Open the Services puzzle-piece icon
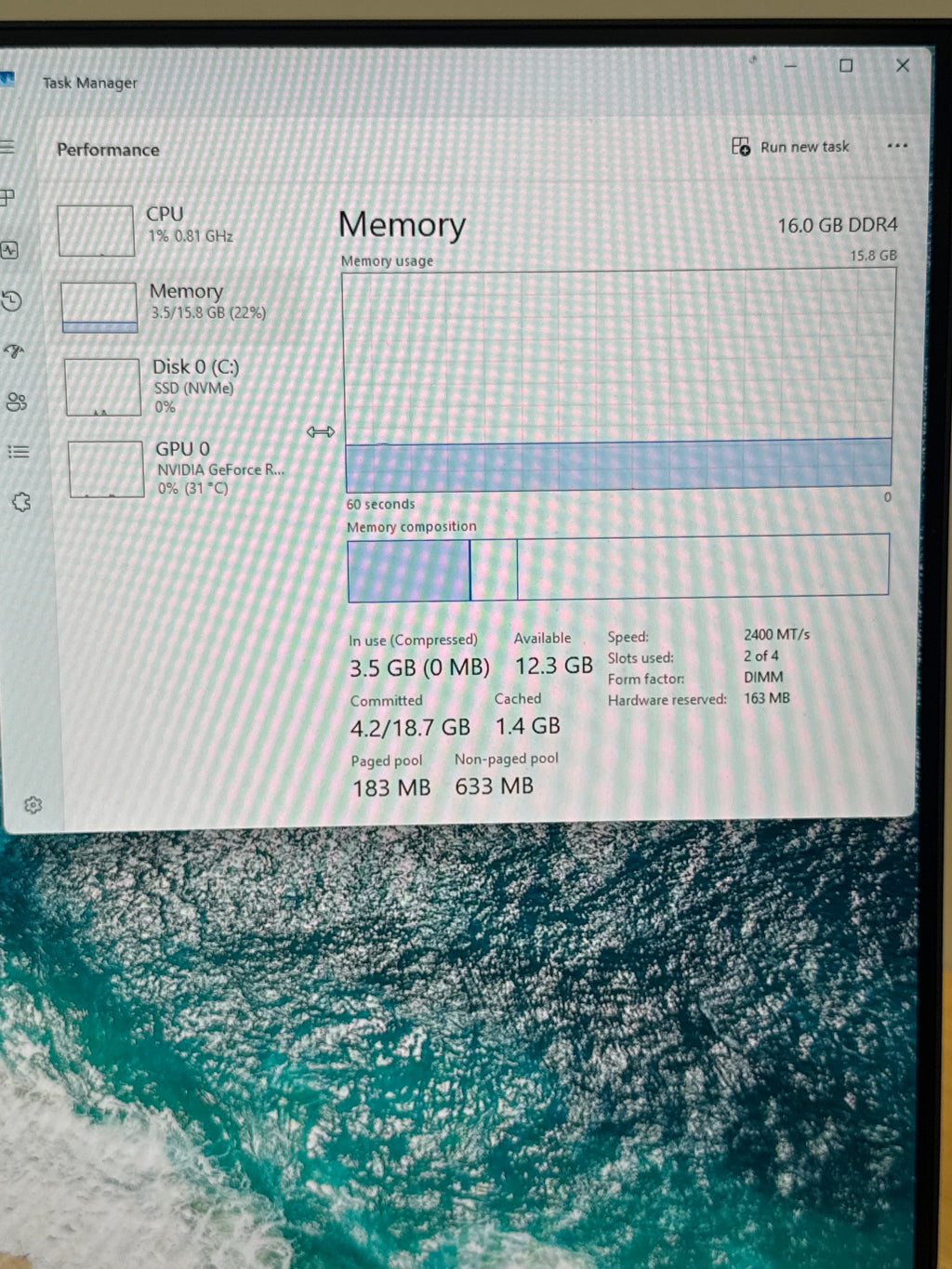The width and height of the screenshot is (952, 1269). tap(21, 502)
